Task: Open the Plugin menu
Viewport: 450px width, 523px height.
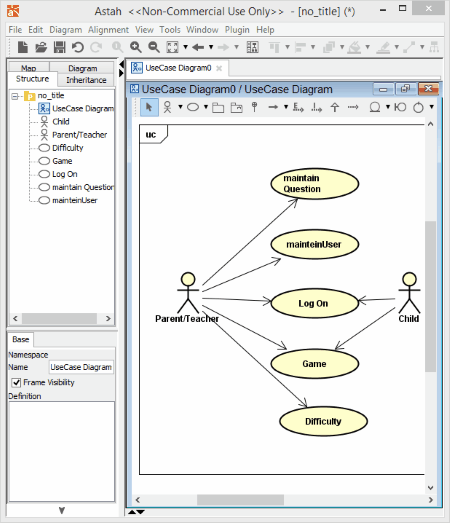Action: point(237,30)
